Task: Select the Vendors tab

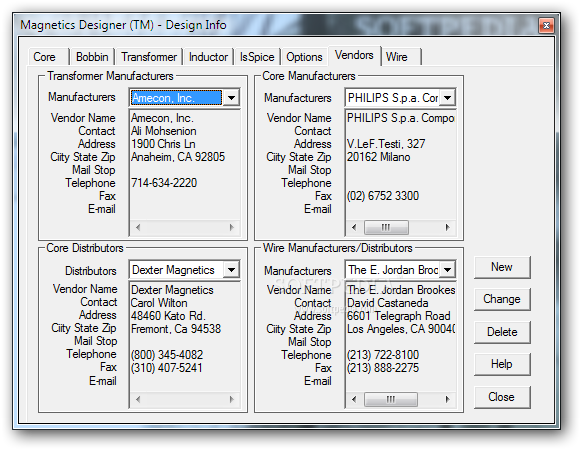Action: pos(354,55)
